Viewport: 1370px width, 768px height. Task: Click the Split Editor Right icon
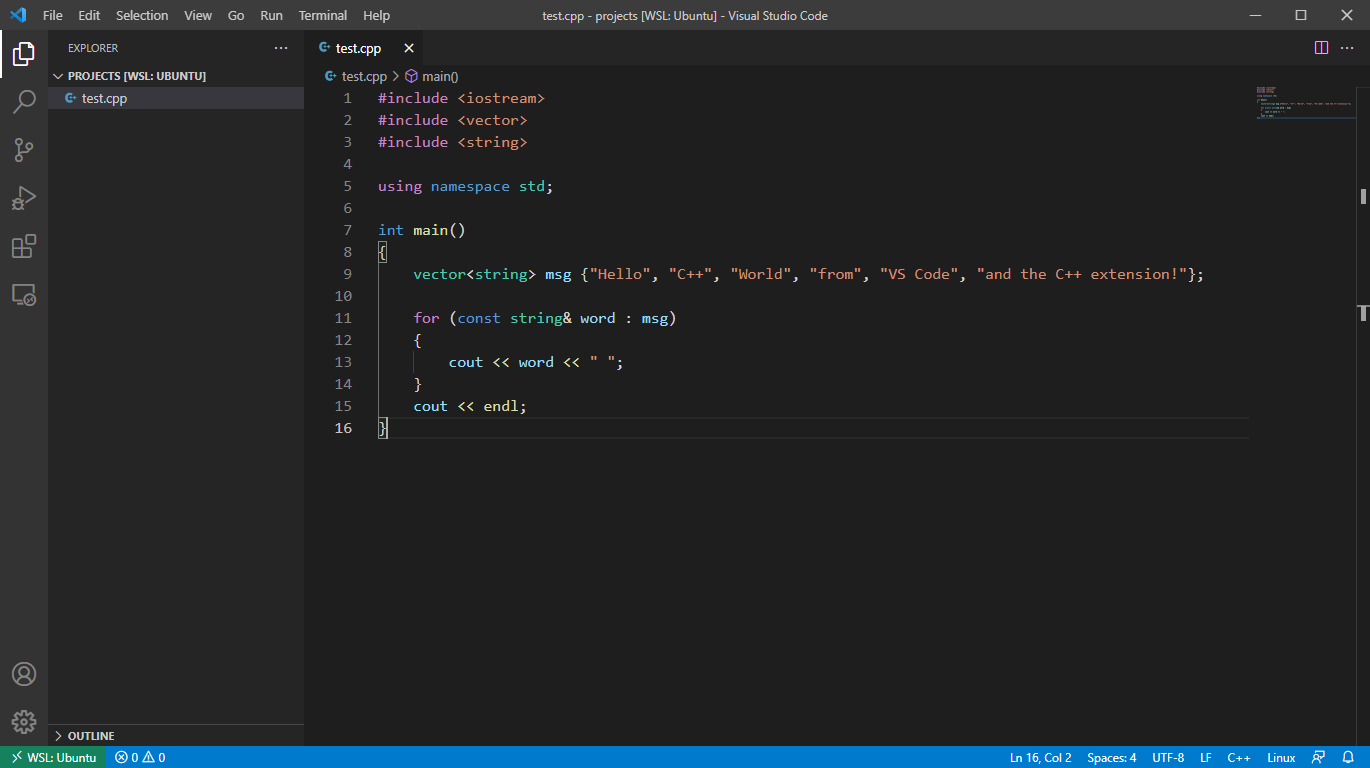1321,48
